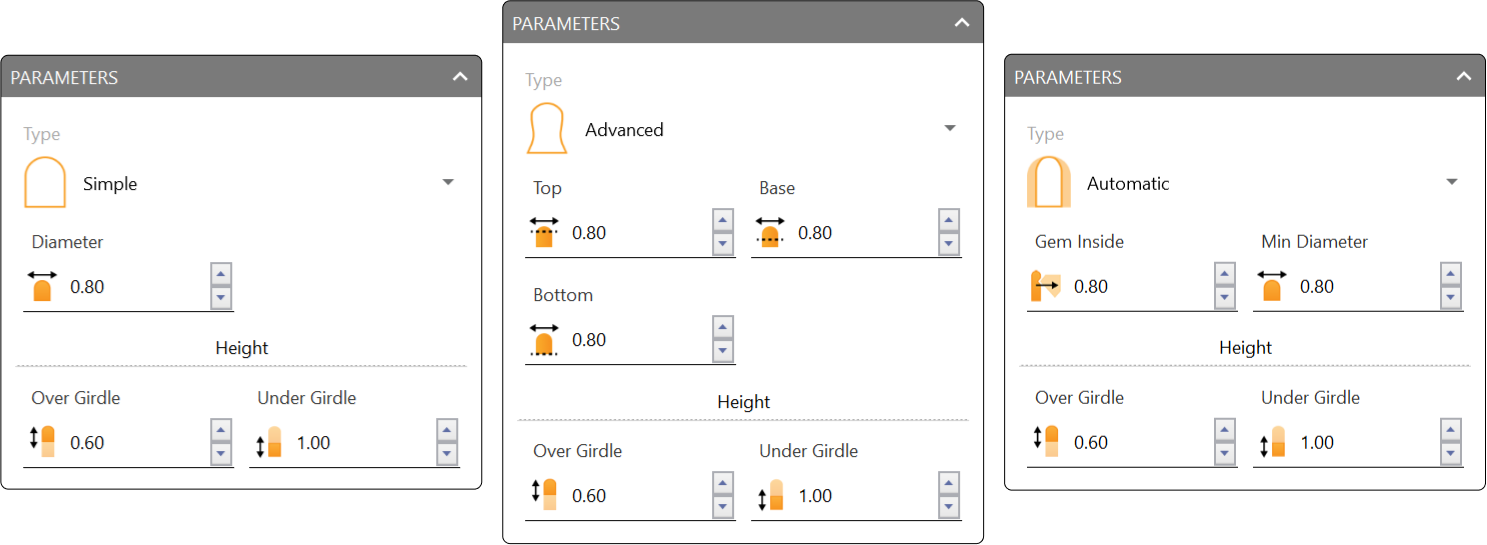
Task: Click the Advanced prong type shape icon
Action: pyautogui.click(x=547, y=129)
